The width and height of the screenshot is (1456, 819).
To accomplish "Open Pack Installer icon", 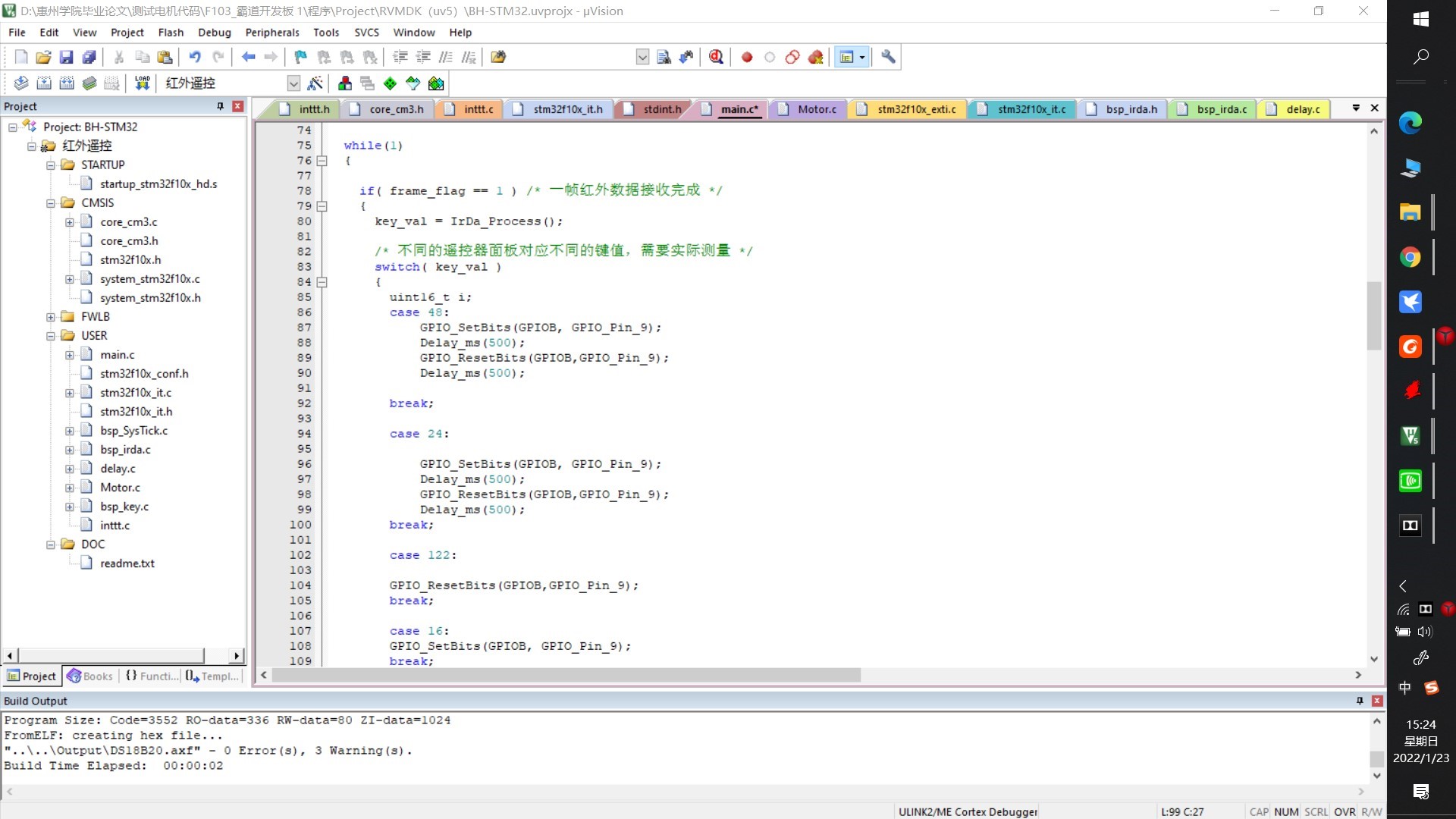I will coord(436,83).
